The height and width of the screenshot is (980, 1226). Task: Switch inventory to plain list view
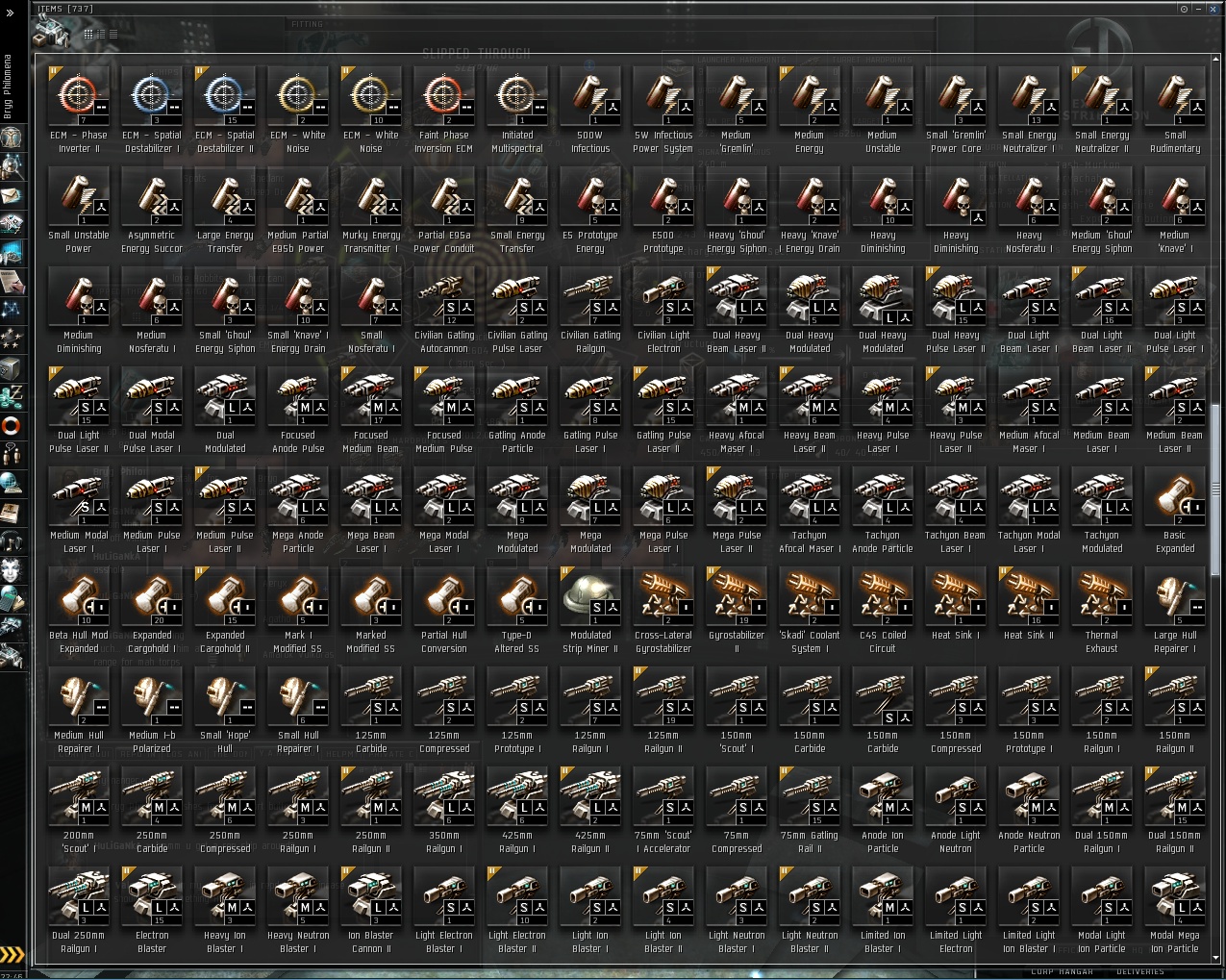click(113, 34)
